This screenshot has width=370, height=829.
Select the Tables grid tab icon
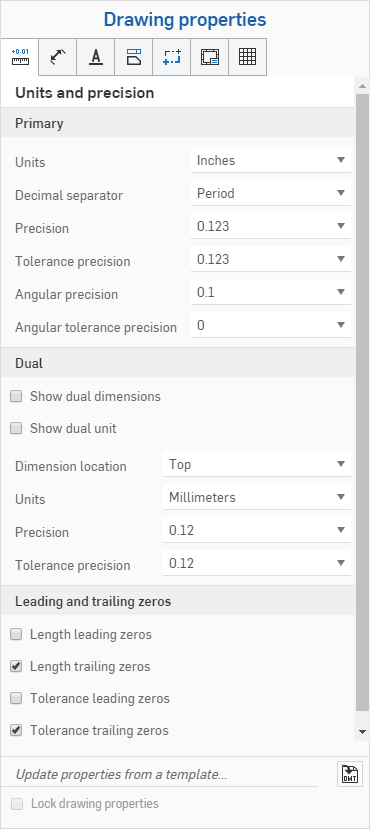(x=247, y=57)
